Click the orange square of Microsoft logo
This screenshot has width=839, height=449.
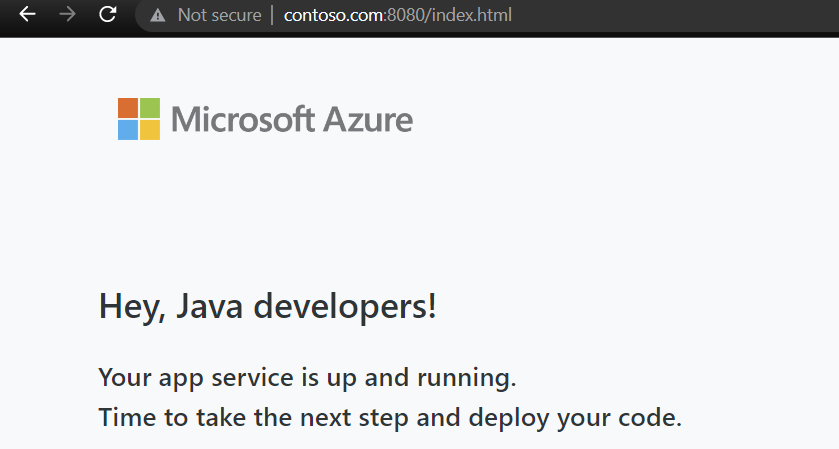pos(128,108)
